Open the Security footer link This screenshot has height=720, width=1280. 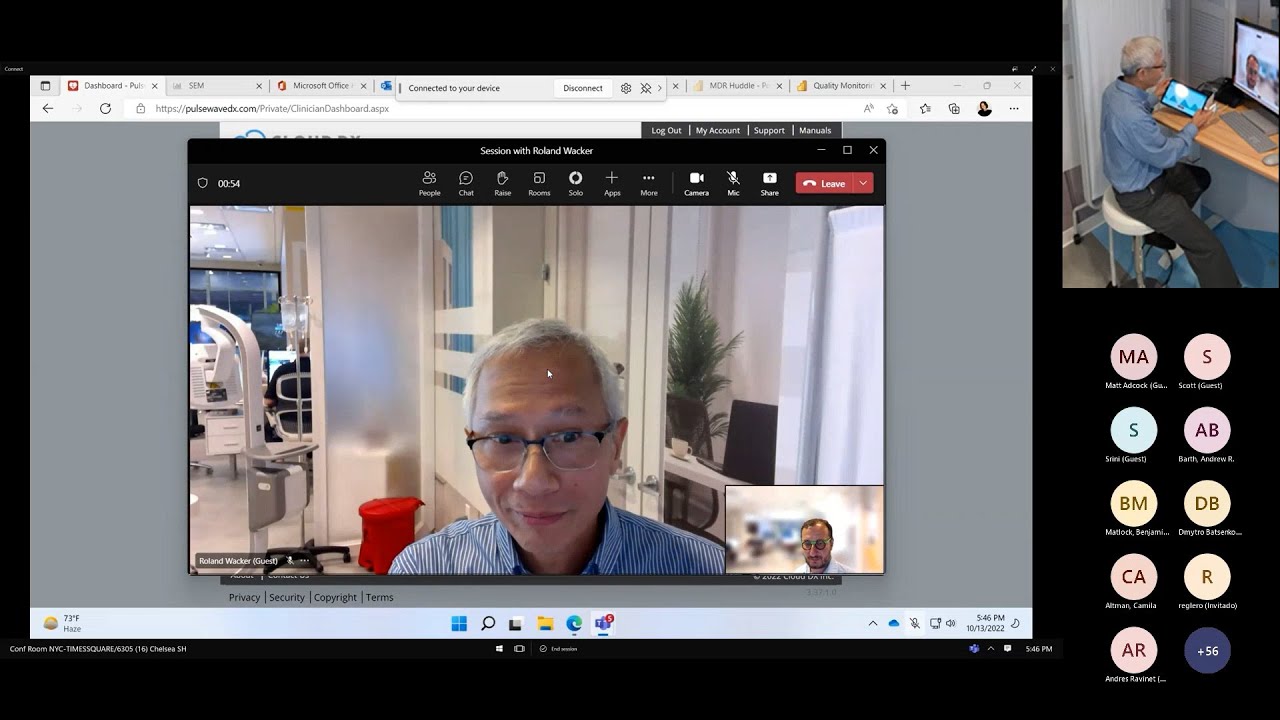coord(287,597)
